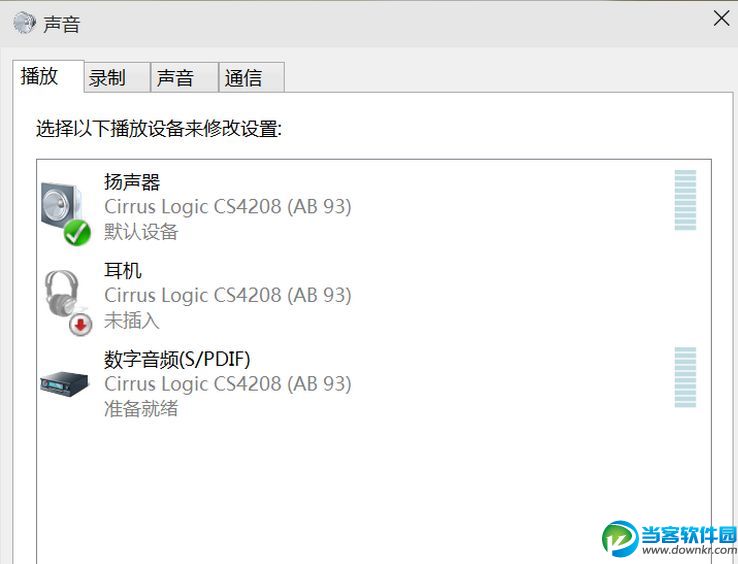Click the 准备就绪 status text

point(141,409)
